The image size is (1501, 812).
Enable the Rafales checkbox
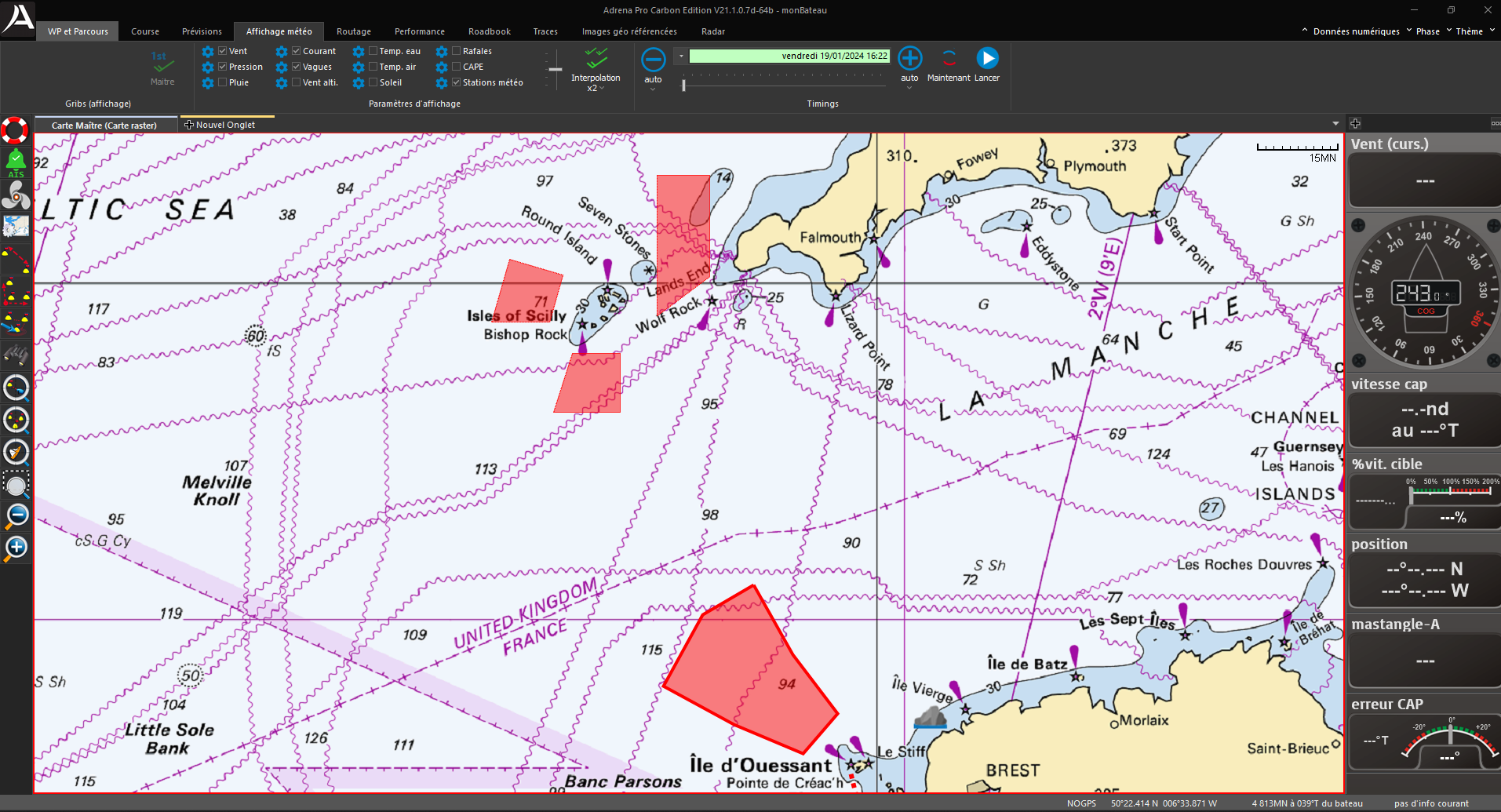457,51
